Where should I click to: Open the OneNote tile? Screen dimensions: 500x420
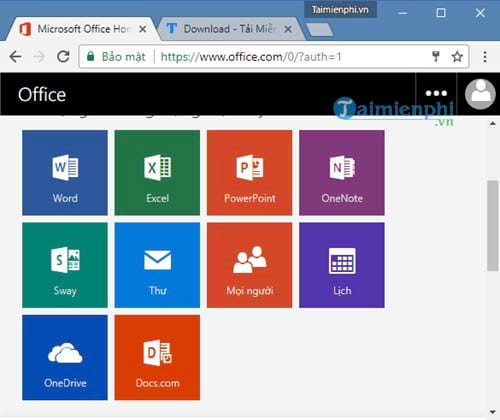coord(342,173)
